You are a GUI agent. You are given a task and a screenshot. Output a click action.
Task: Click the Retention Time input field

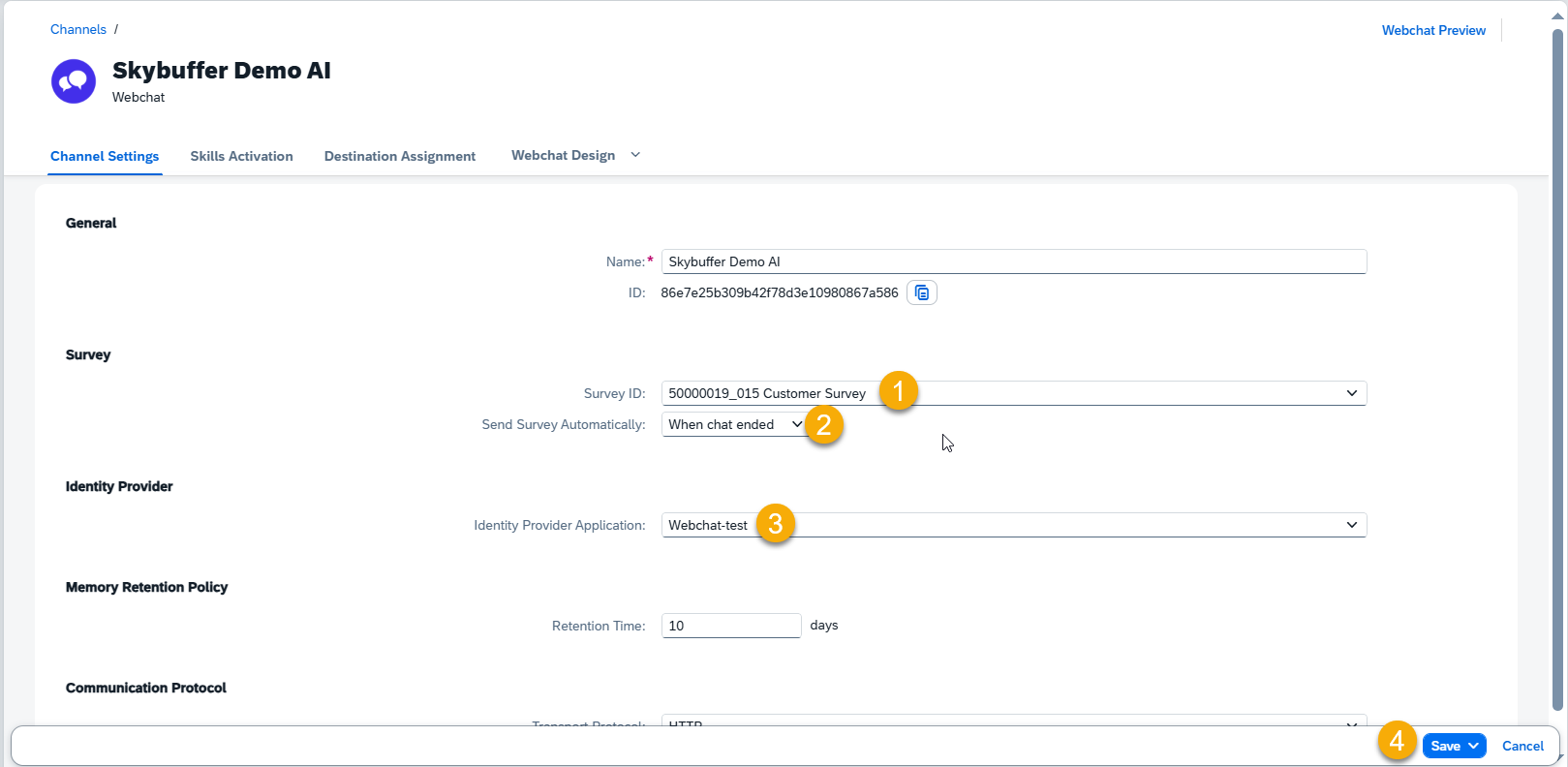click(731, 626)
